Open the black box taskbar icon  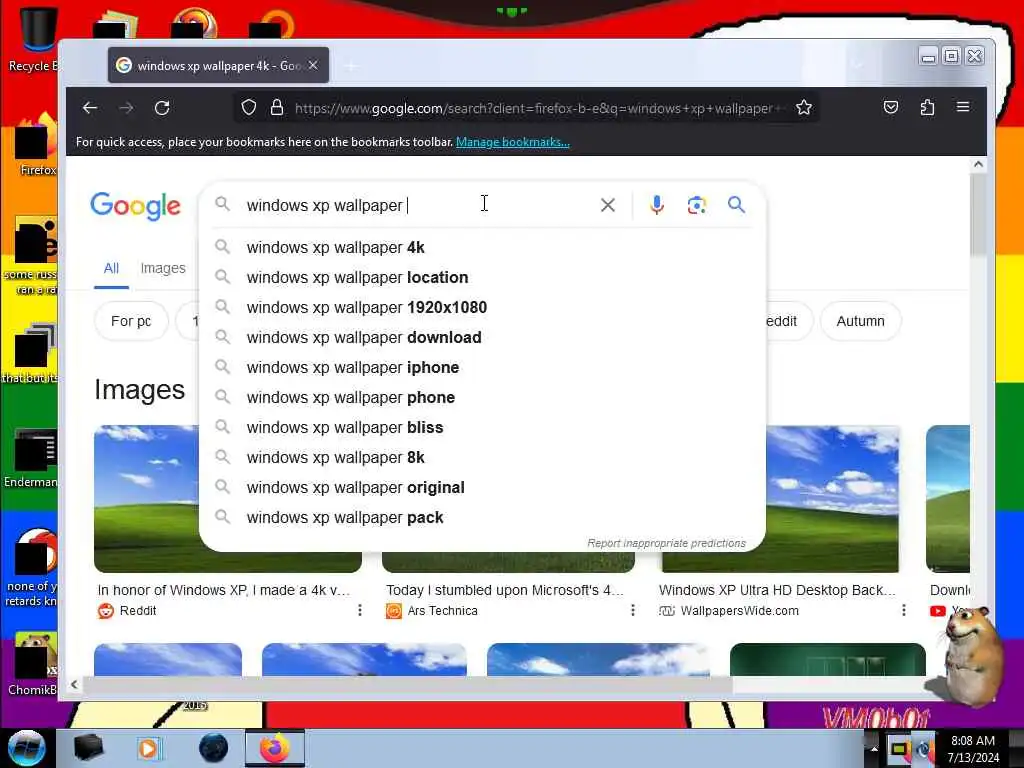[x=88, y=748]
